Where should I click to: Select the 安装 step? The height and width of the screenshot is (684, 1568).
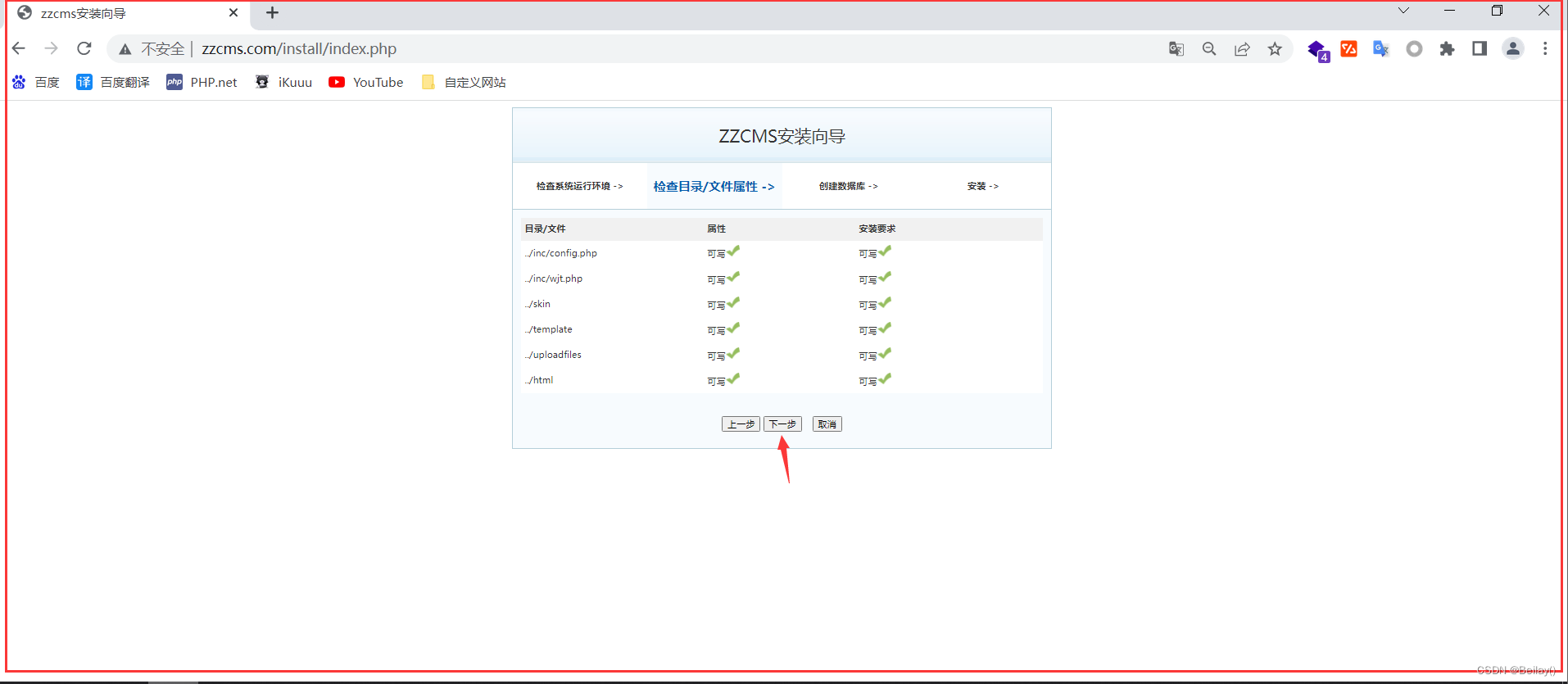tap(982, 186)
